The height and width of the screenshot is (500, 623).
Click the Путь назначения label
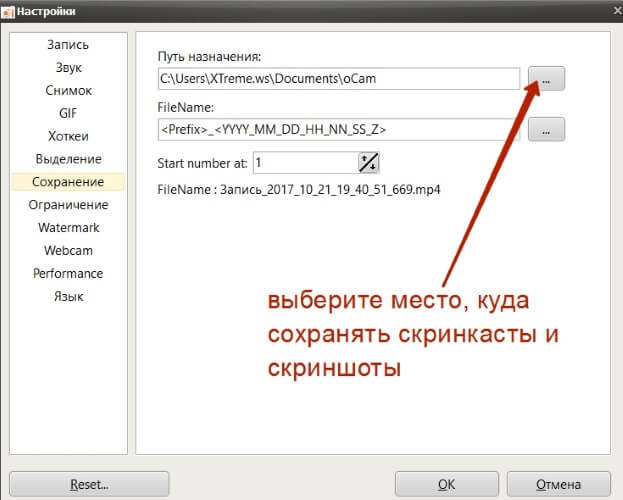[209, 57]
